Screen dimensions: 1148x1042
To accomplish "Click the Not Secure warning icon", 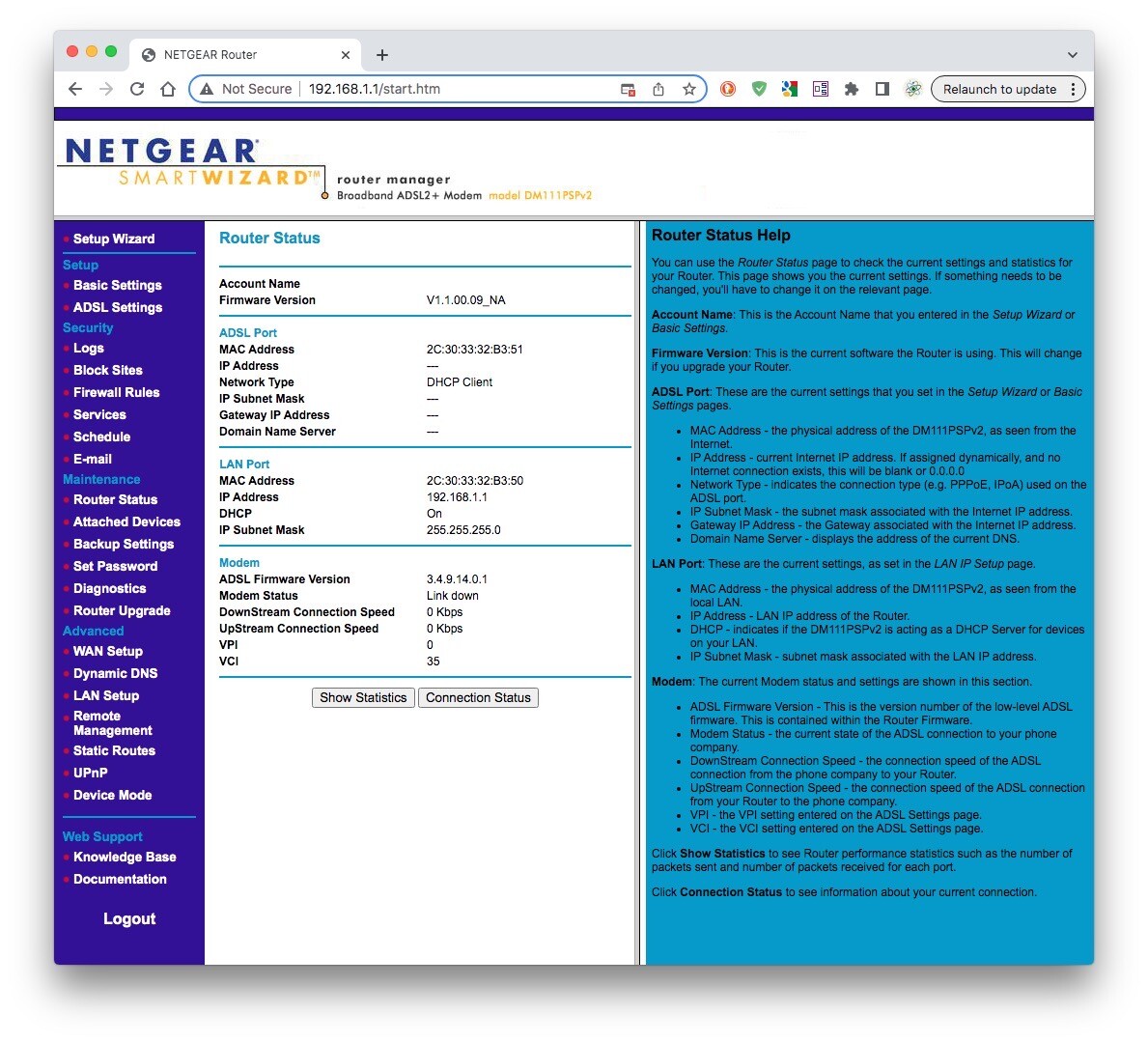I will (208, 90).
